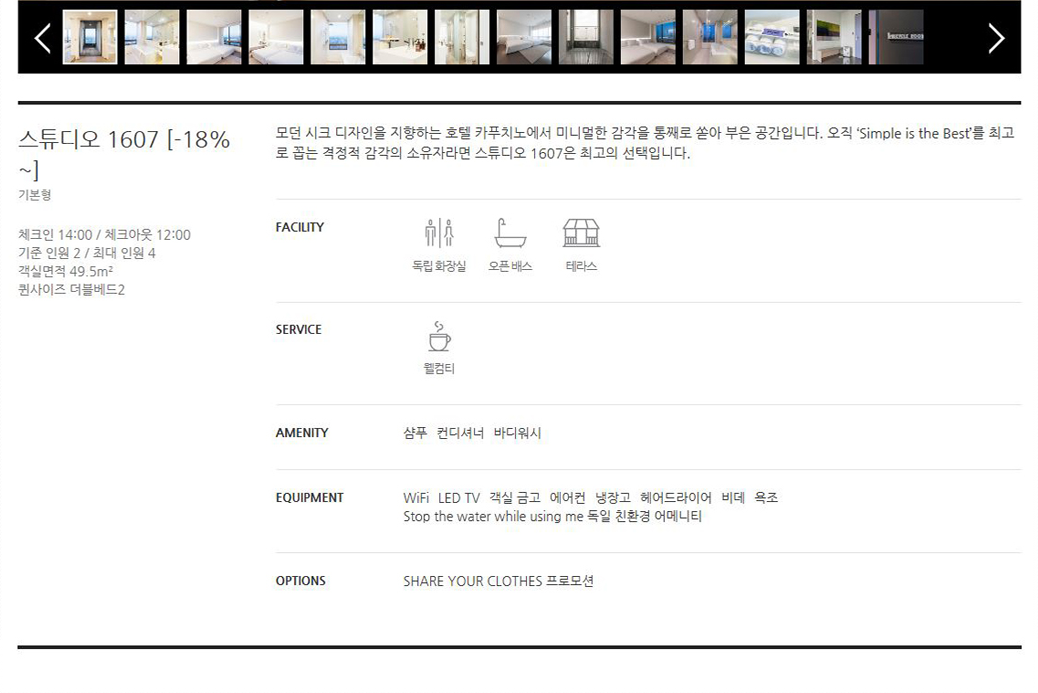
Task: View the eighth gallery thumbnail
Action: [x=524, y=37]
